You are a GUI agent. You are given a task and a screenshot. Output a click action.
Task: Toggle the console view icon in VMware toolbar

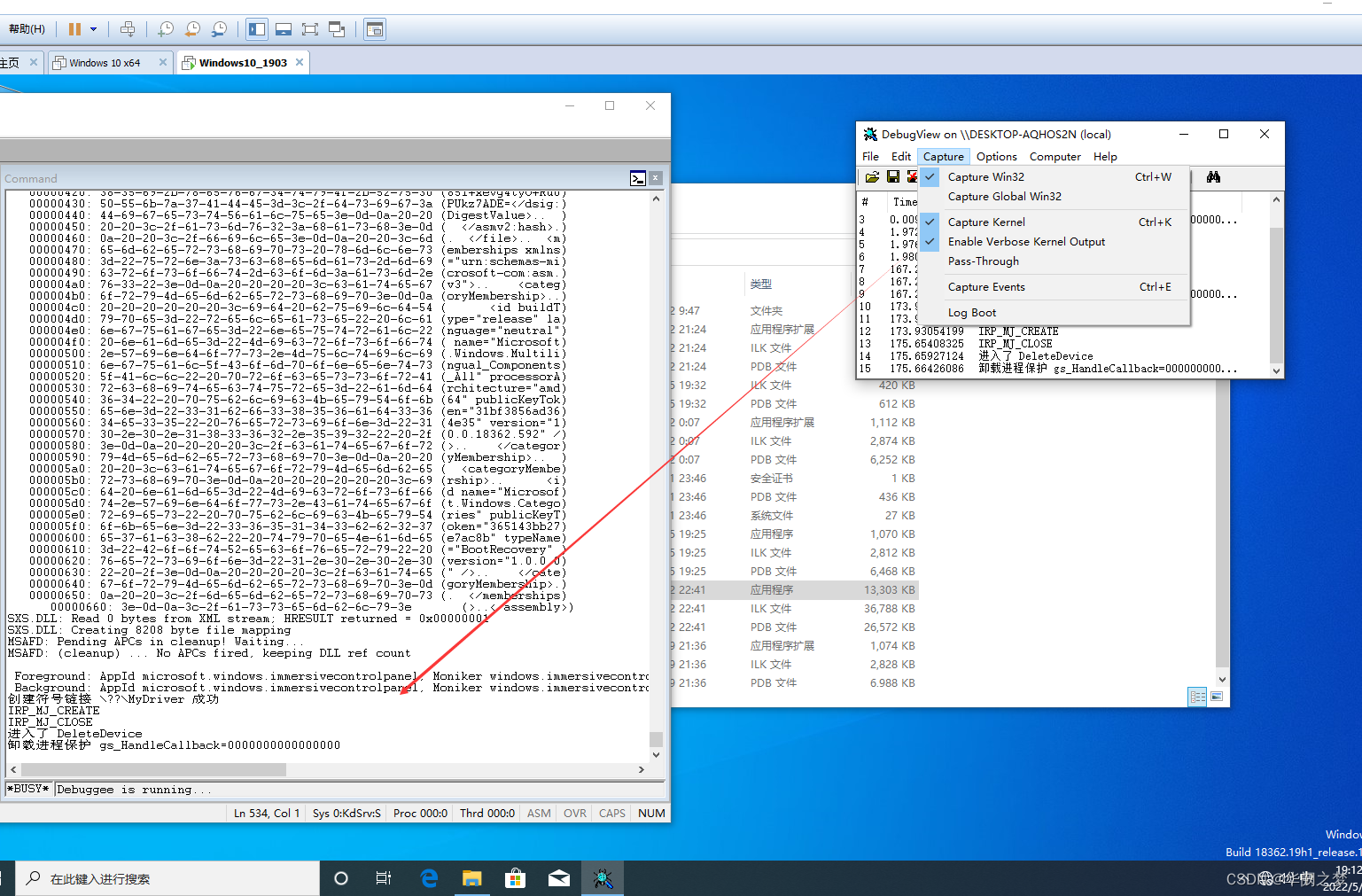click(x=375, y=29)
